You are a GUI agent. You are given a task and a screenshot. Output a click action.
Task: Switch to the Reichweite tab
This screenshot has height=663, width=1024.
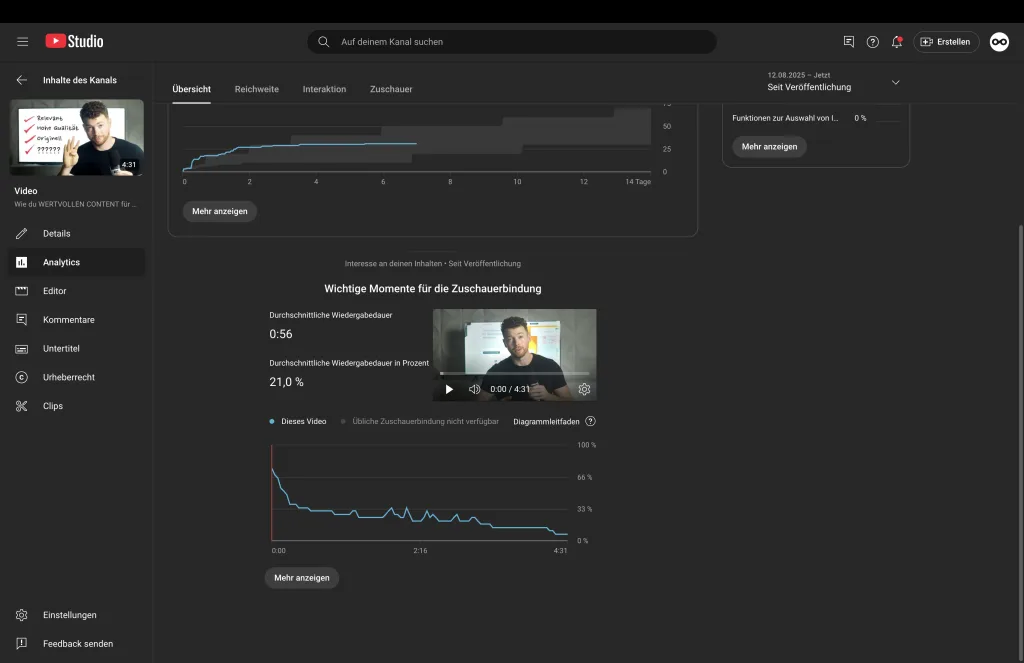(257, 89)
